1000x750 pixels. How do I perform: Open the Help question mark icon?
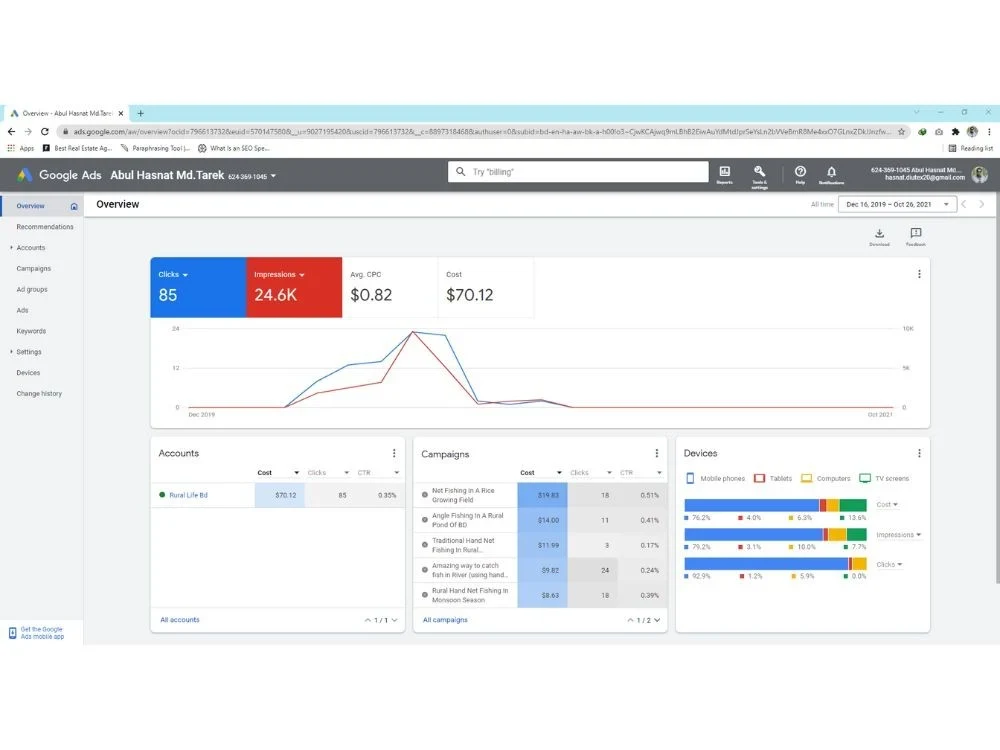click(800, 173)
